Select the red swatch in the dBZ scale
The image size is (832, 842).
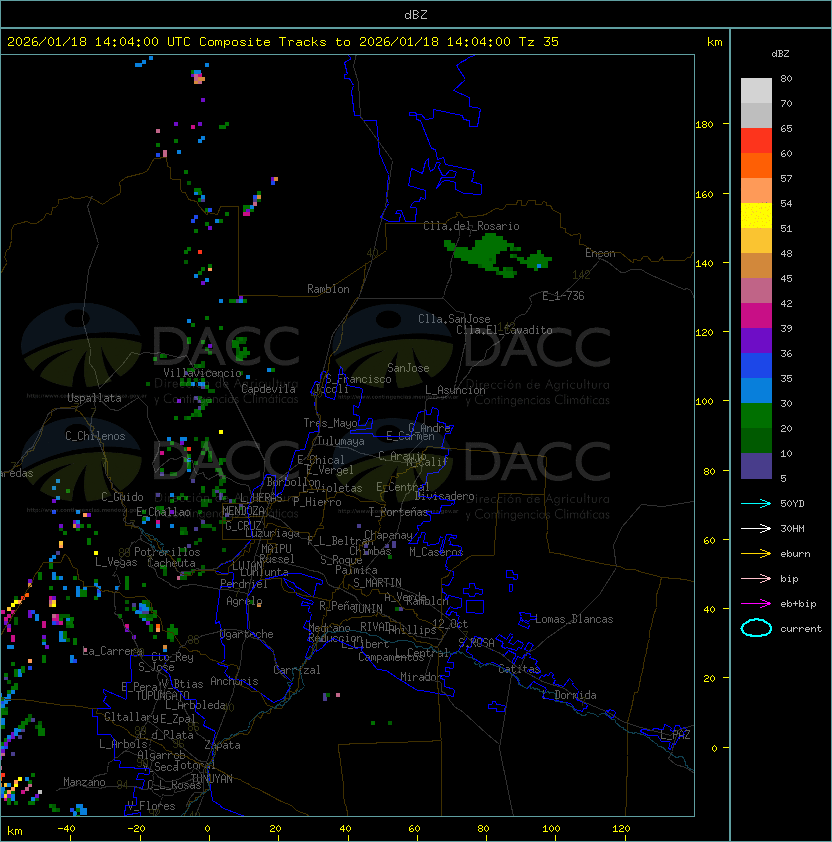(756, 141)
